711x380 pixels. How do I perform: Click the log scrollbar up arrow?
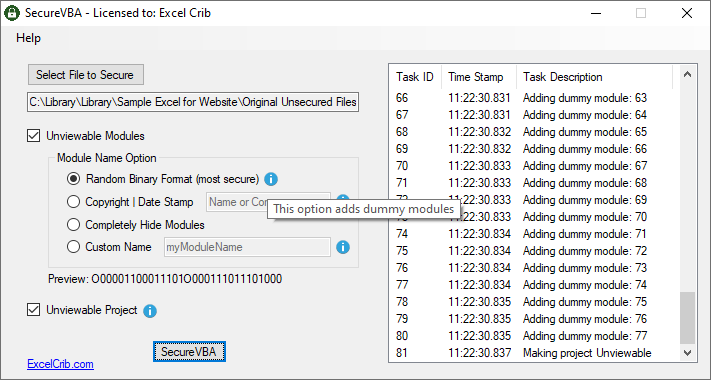[687, 74]
